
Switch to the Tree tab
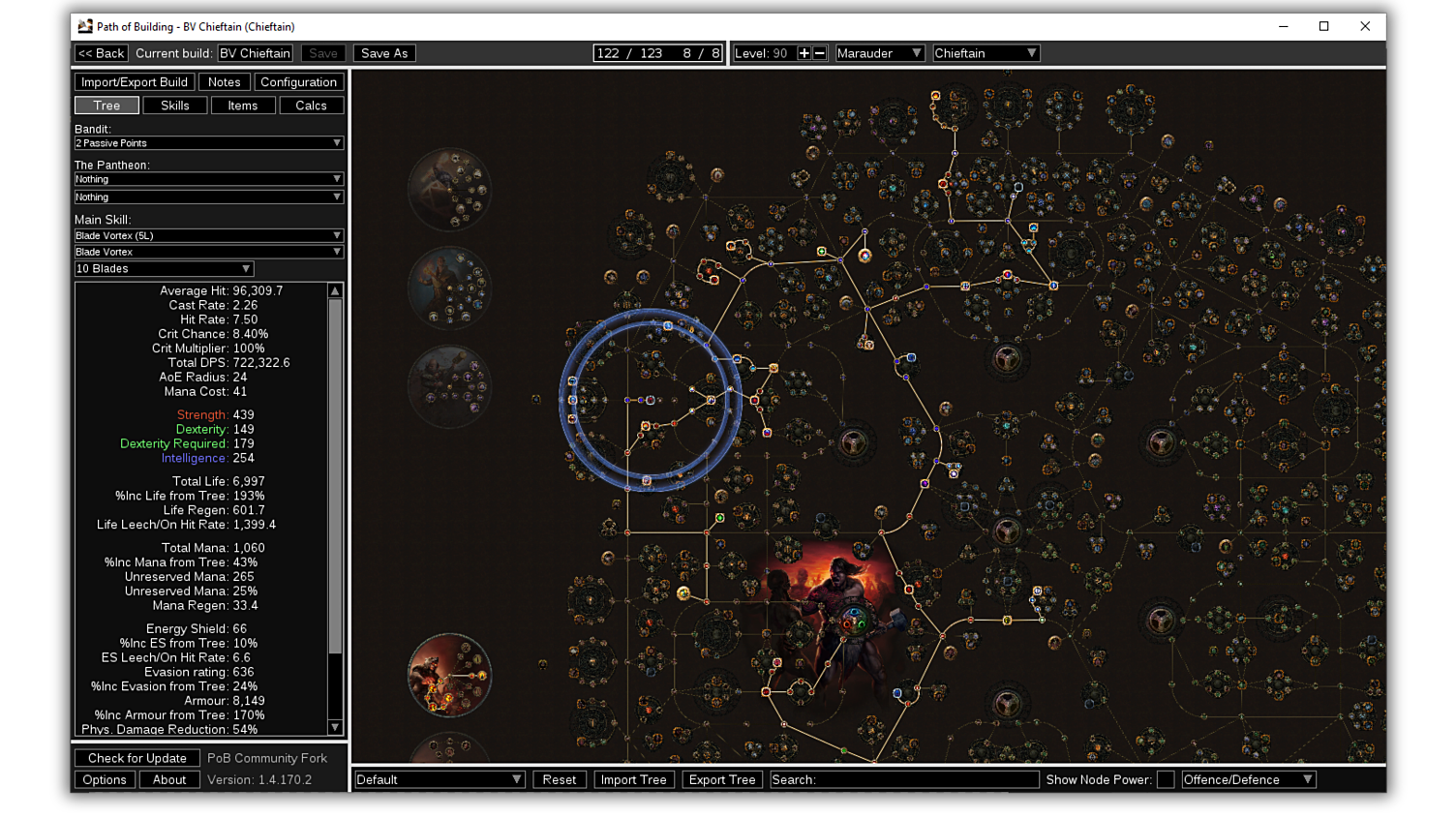coord(106,106)
